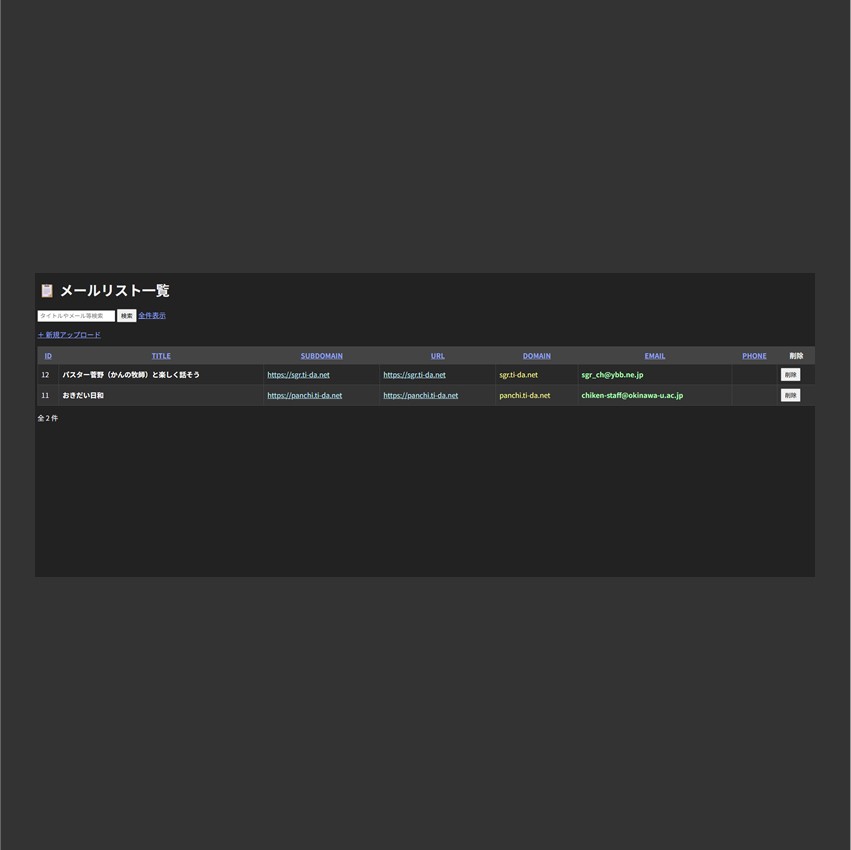Image resolution: width=851 pixels, height=850 pixels.
Task: Sort by the DOMAIN column header
Action: tap(536, 356)
